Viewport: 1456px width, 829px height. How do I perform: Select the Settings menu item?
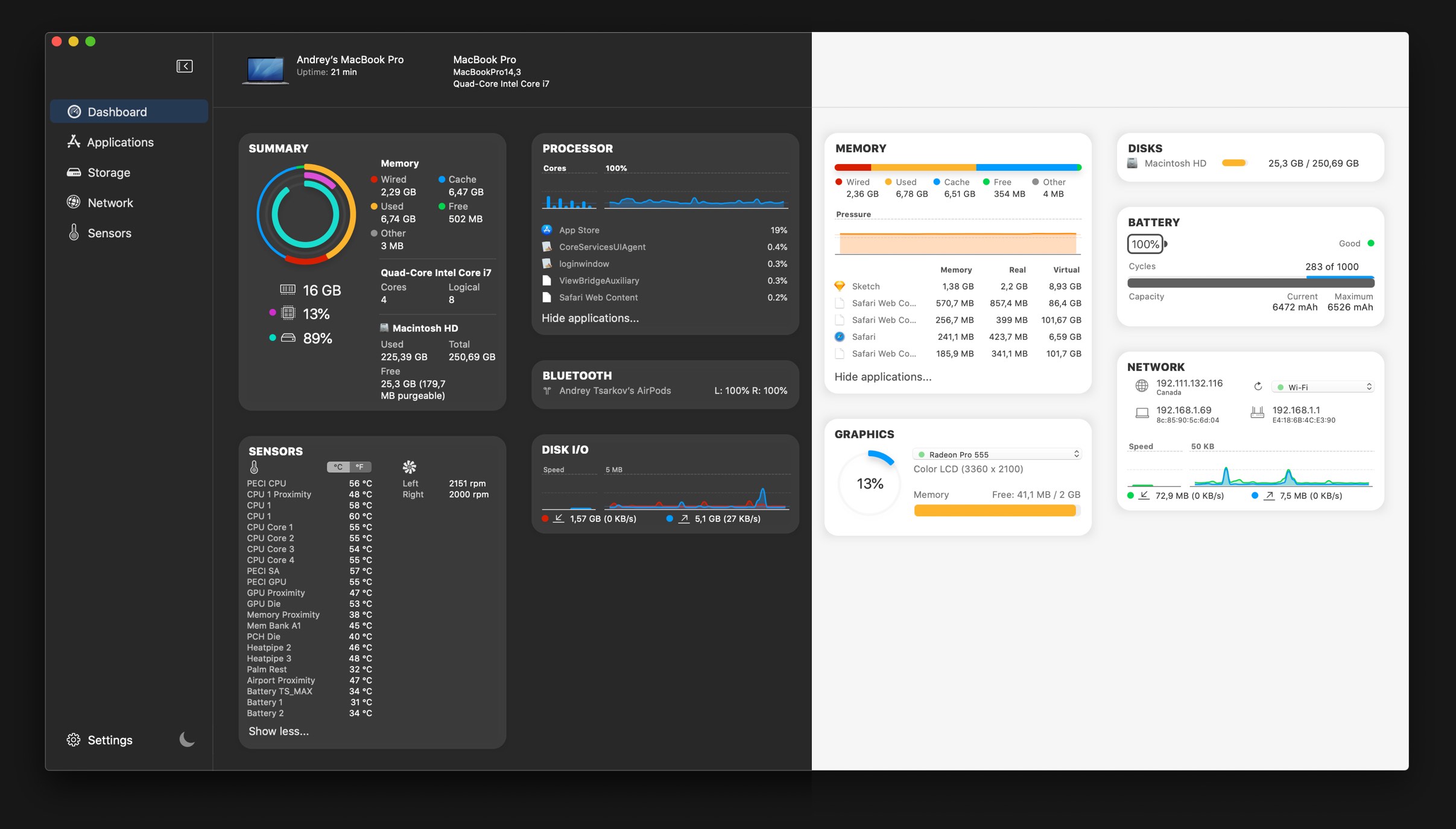[x=101, y=740]
